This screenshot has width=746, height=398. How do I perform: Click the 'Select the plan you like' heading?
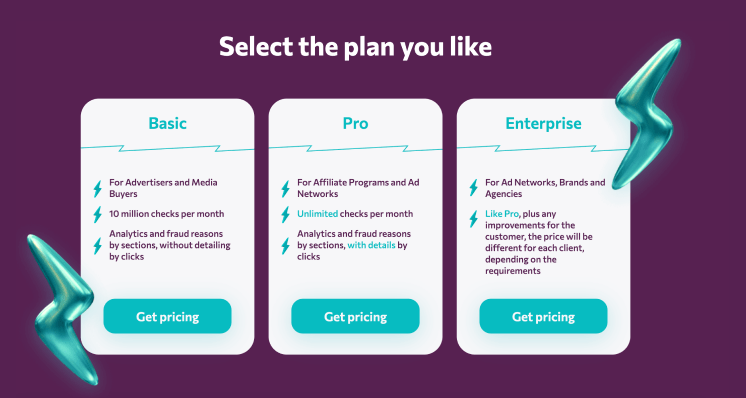[355, 47]
